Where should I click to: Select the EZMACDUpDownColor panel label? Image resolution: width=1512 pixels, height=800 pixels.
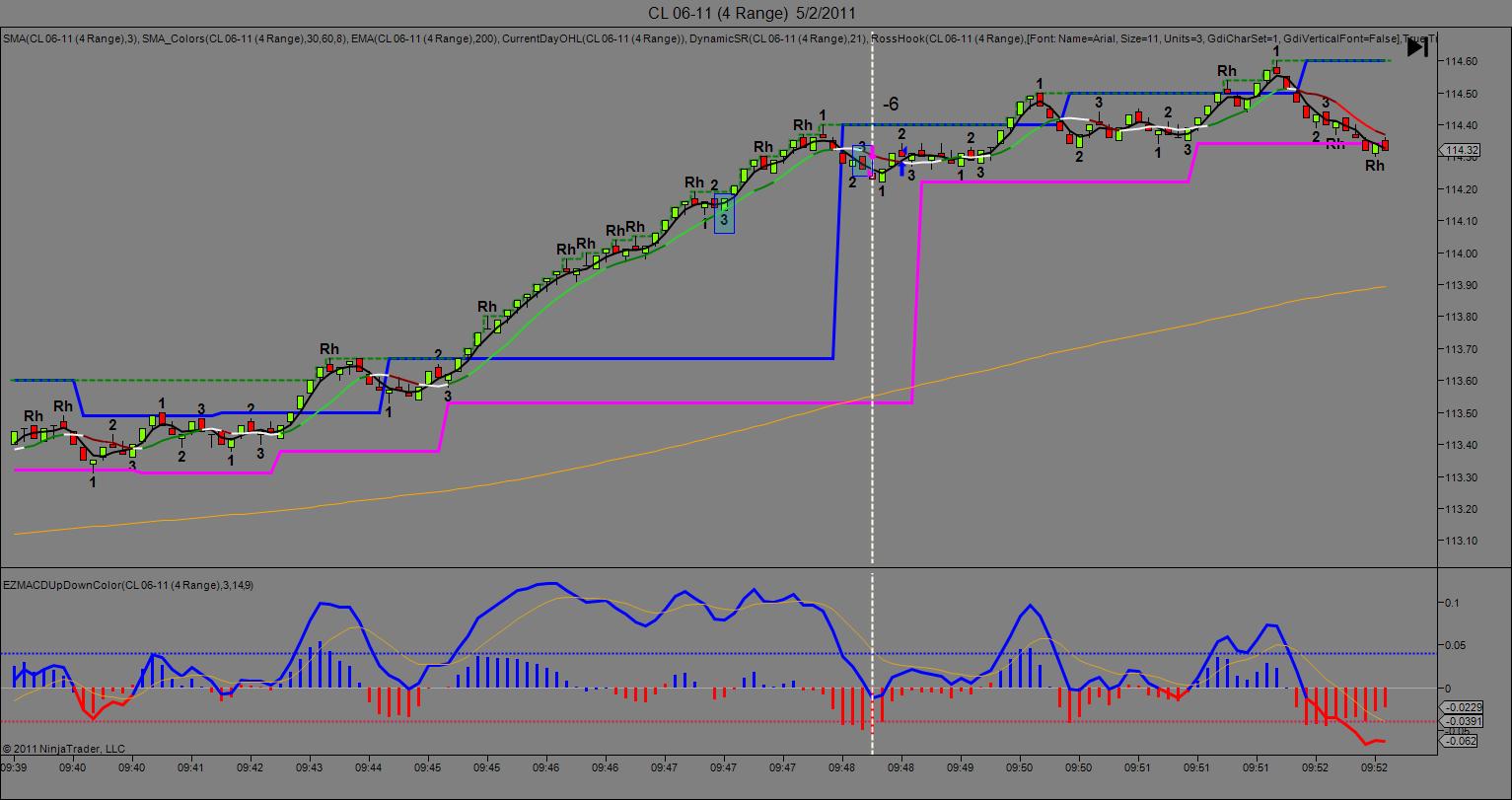click(x=129, y=585)
